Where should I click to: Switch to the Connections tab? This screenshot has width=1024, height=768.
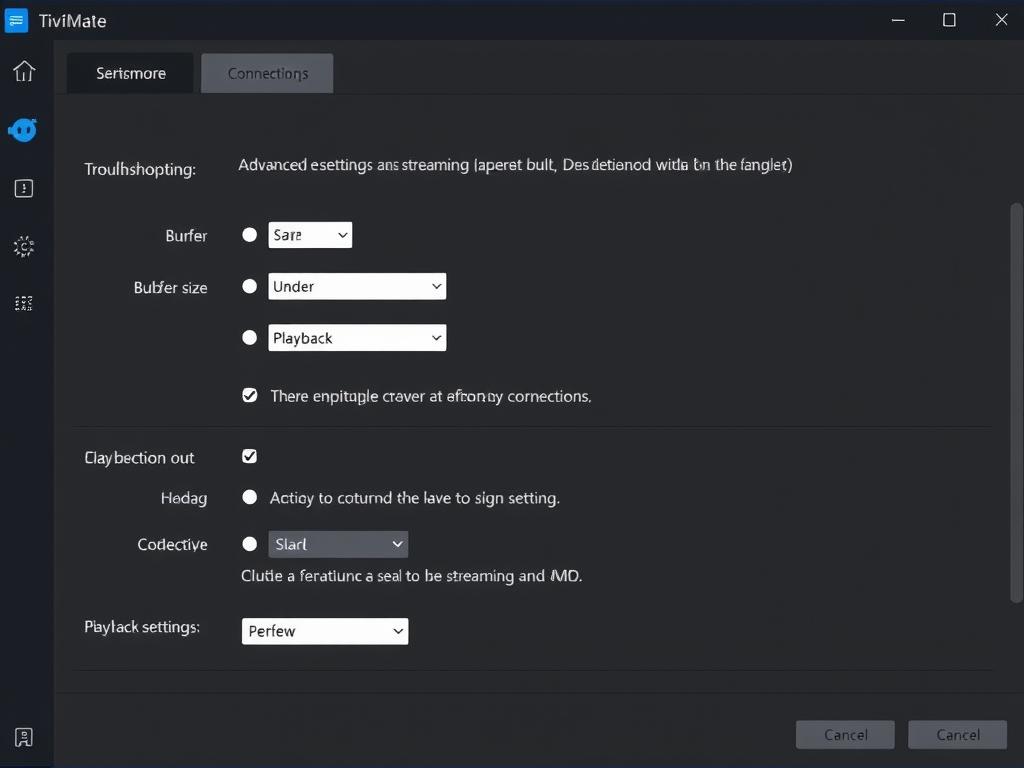267,73
